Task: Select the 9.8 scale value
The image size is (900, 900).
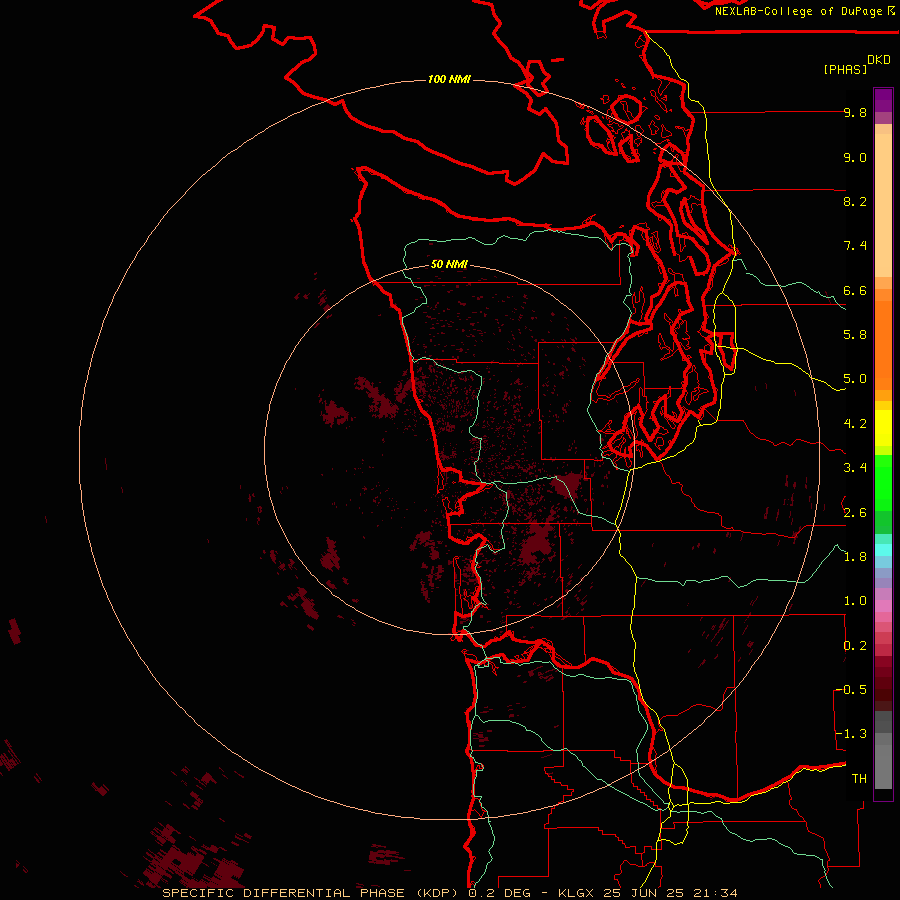Action: pos(855,112)
